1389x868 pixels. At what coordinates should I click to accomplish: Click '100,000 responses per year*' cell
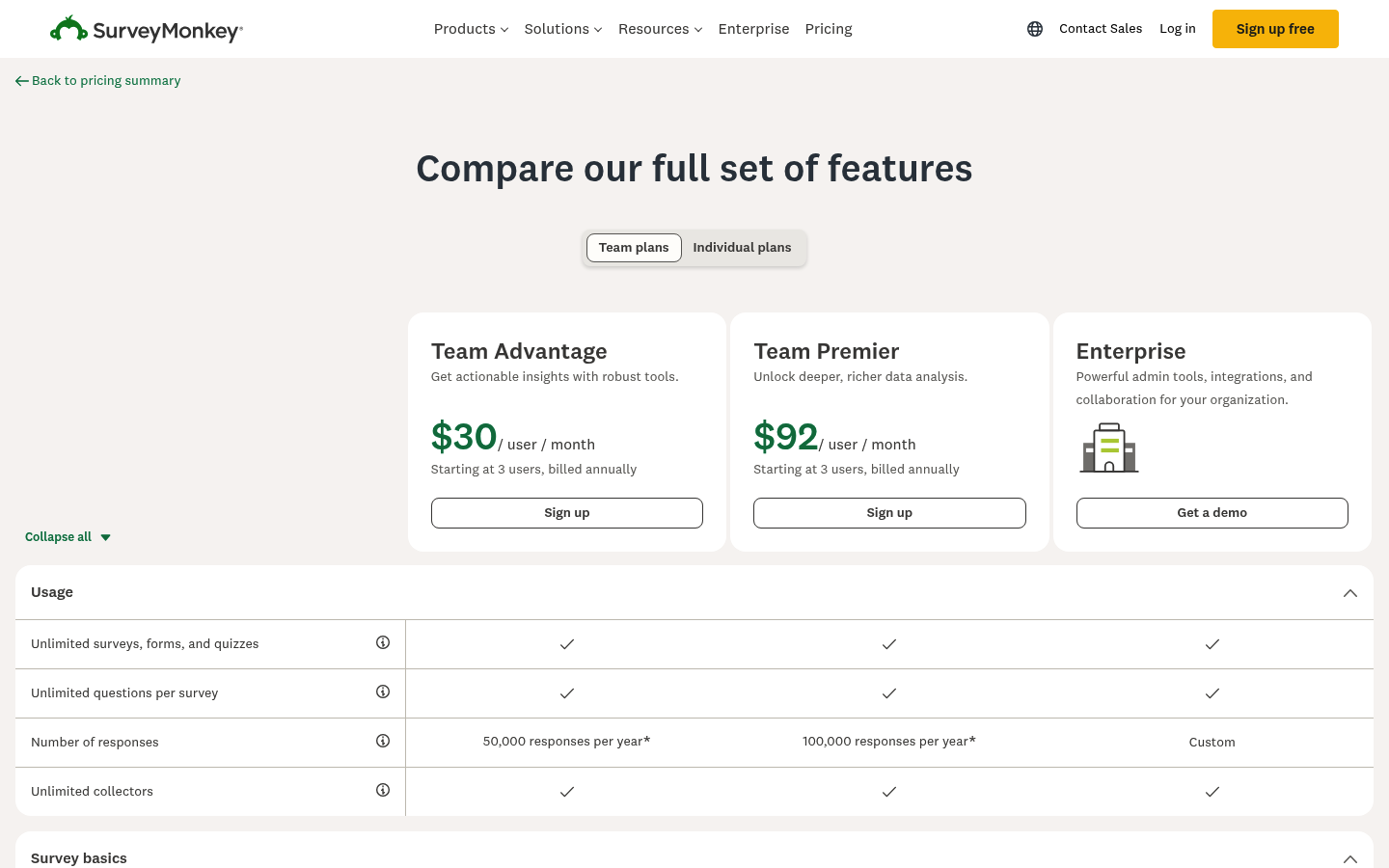889,742
